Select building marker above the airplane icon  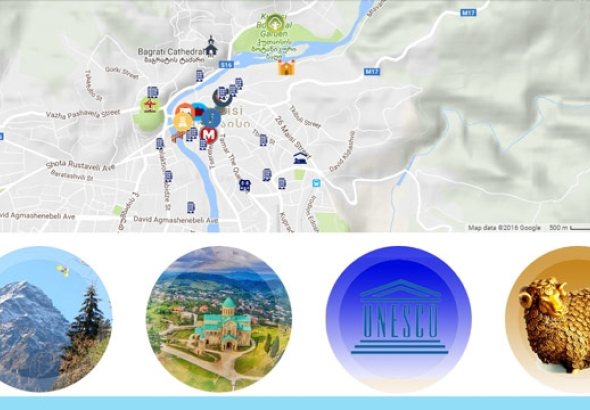[153, 92]
